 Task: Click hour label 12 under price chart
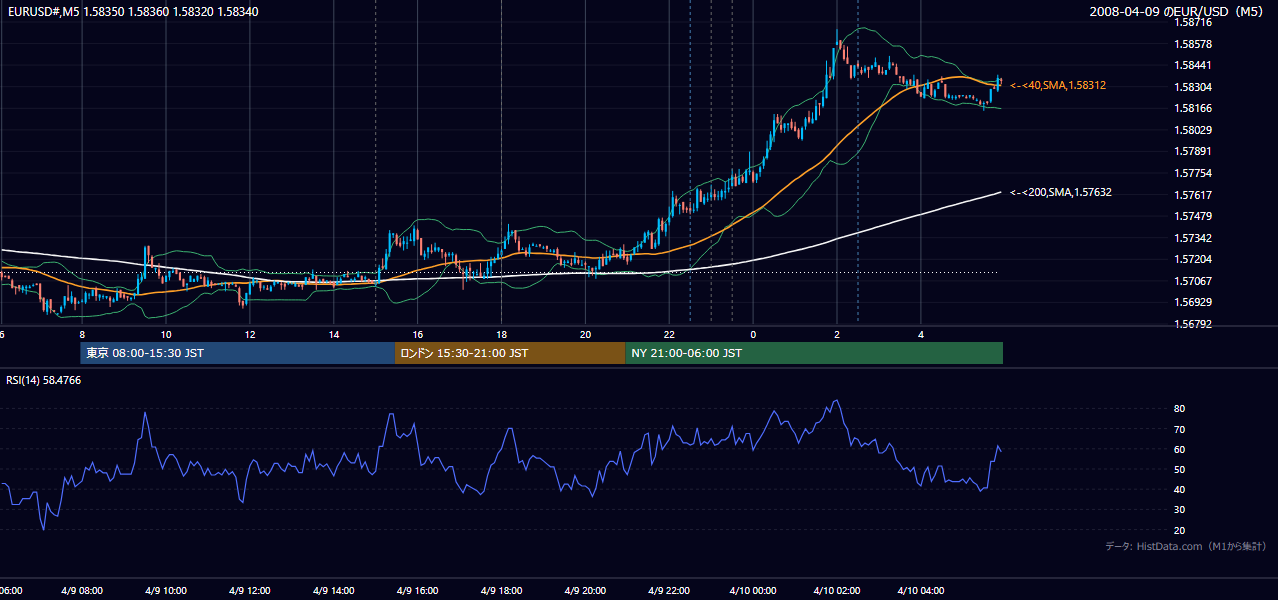pos(250,335)
